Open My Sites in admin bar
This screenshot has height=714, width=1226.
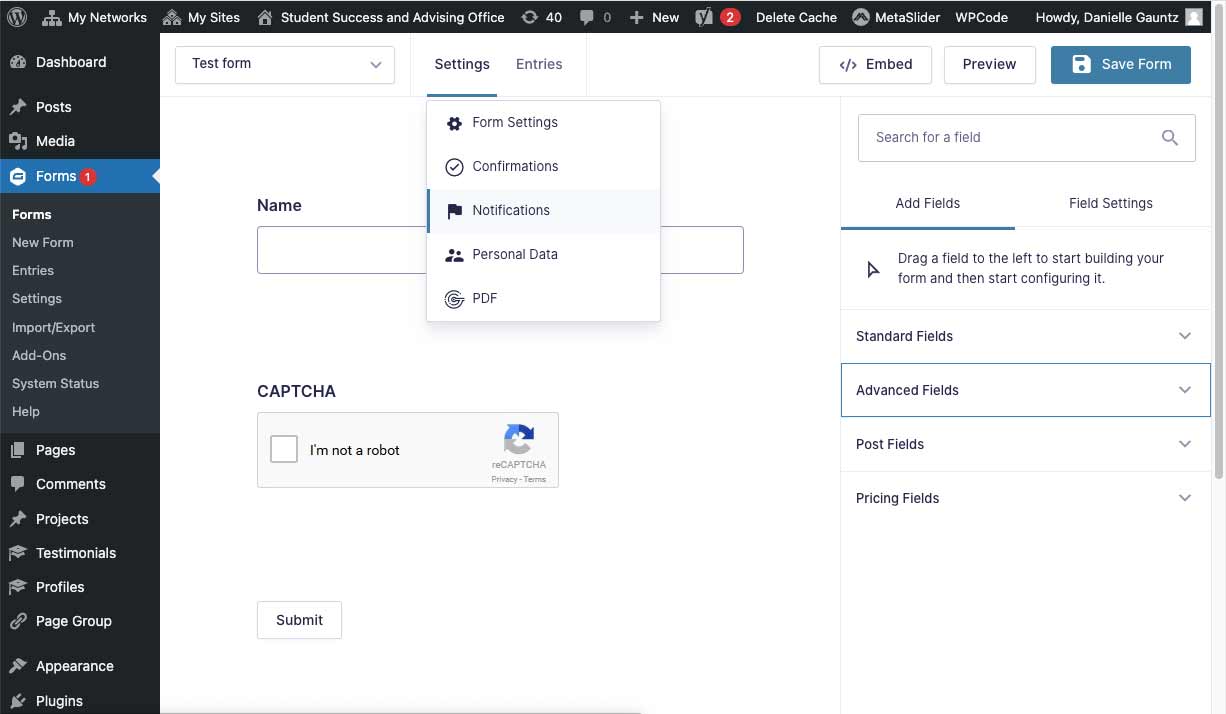[x=201, y=17]
